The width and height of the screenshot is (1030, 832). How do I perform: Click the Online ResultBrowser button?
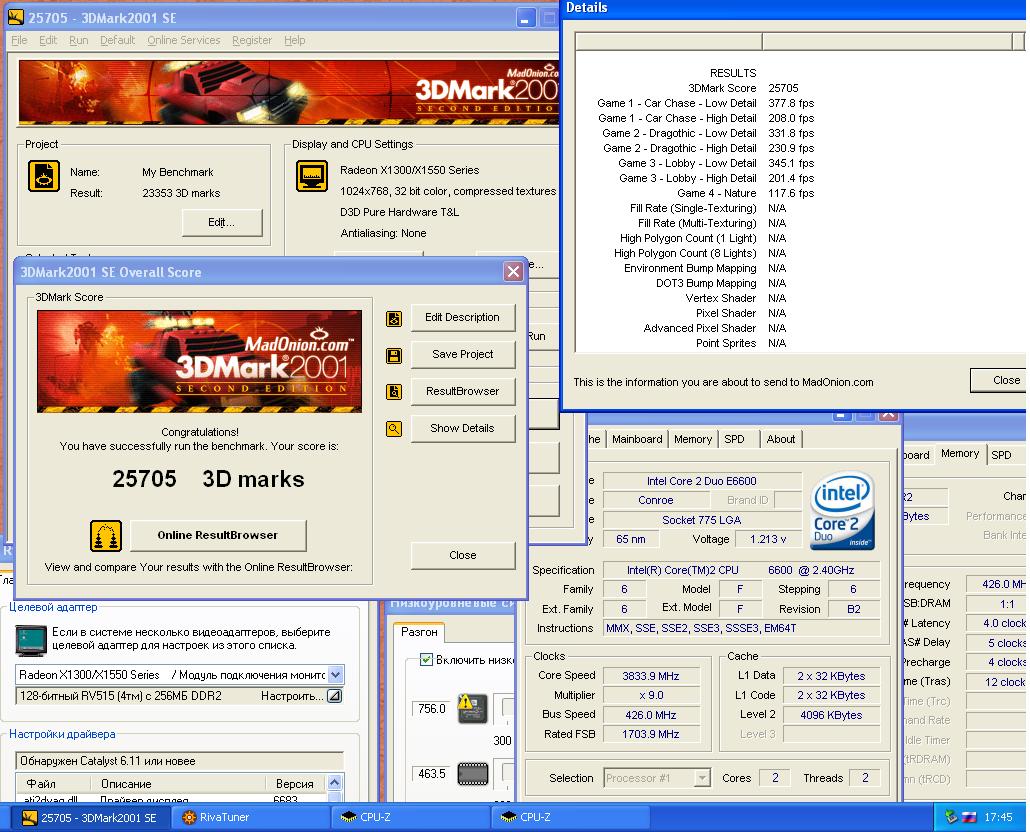[218, 535]
